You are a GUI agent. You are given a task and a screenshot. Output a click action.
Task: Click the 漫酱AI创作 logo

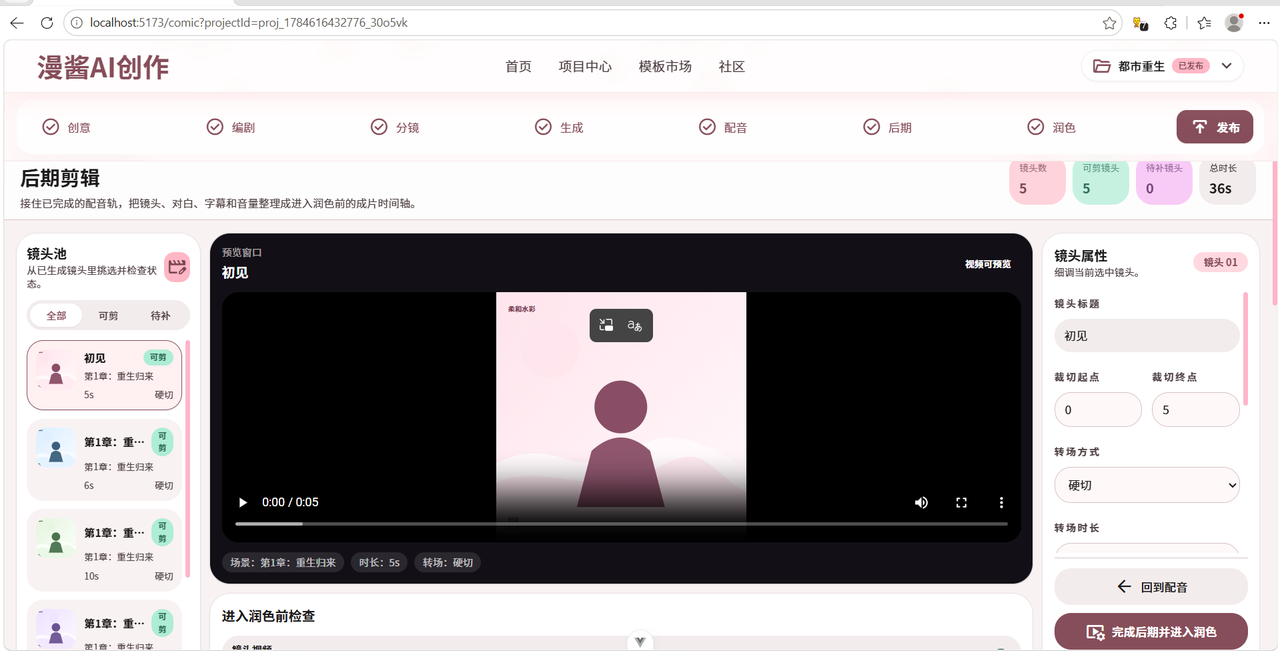(x=103, y=67)
